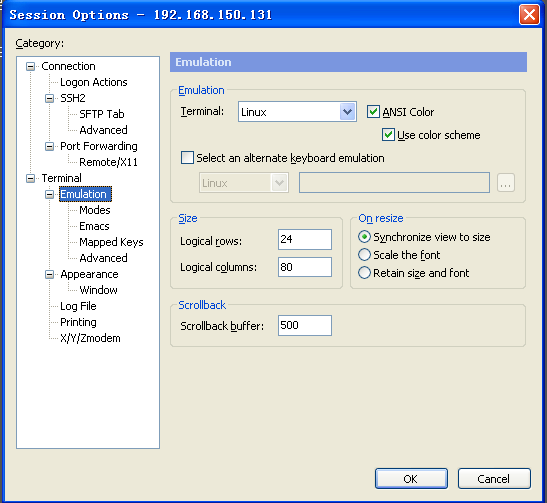Select Retain size and font option
This screenshot has width=547, height=503.
click(x=364, y=273)
